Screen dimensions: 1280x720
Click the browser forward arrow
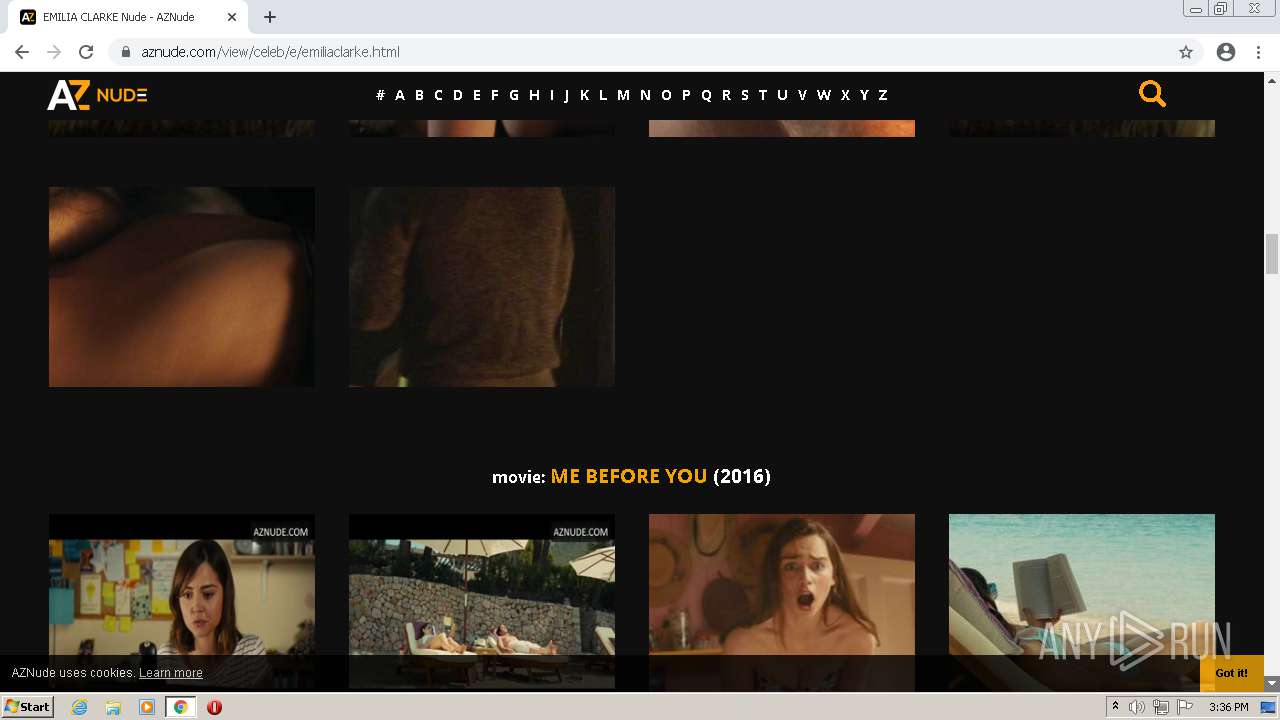point(54,52)
